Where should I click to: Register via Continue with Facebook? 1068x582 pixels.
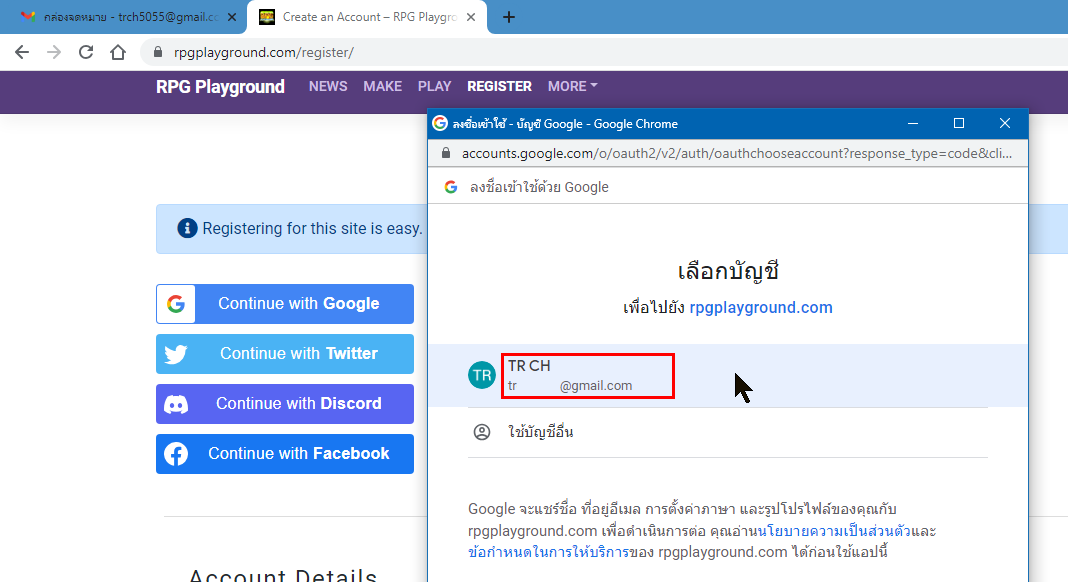285,454
